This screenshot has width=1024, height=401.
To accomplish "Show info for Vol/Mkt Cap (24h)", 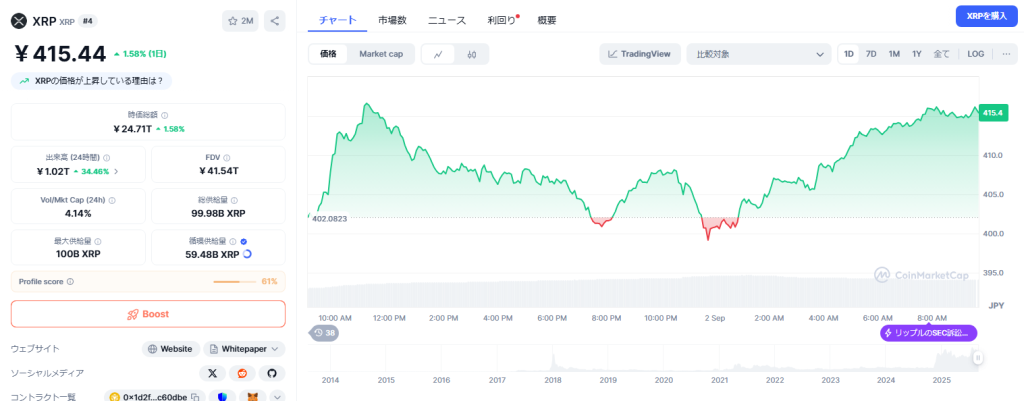I will point(112,200).
